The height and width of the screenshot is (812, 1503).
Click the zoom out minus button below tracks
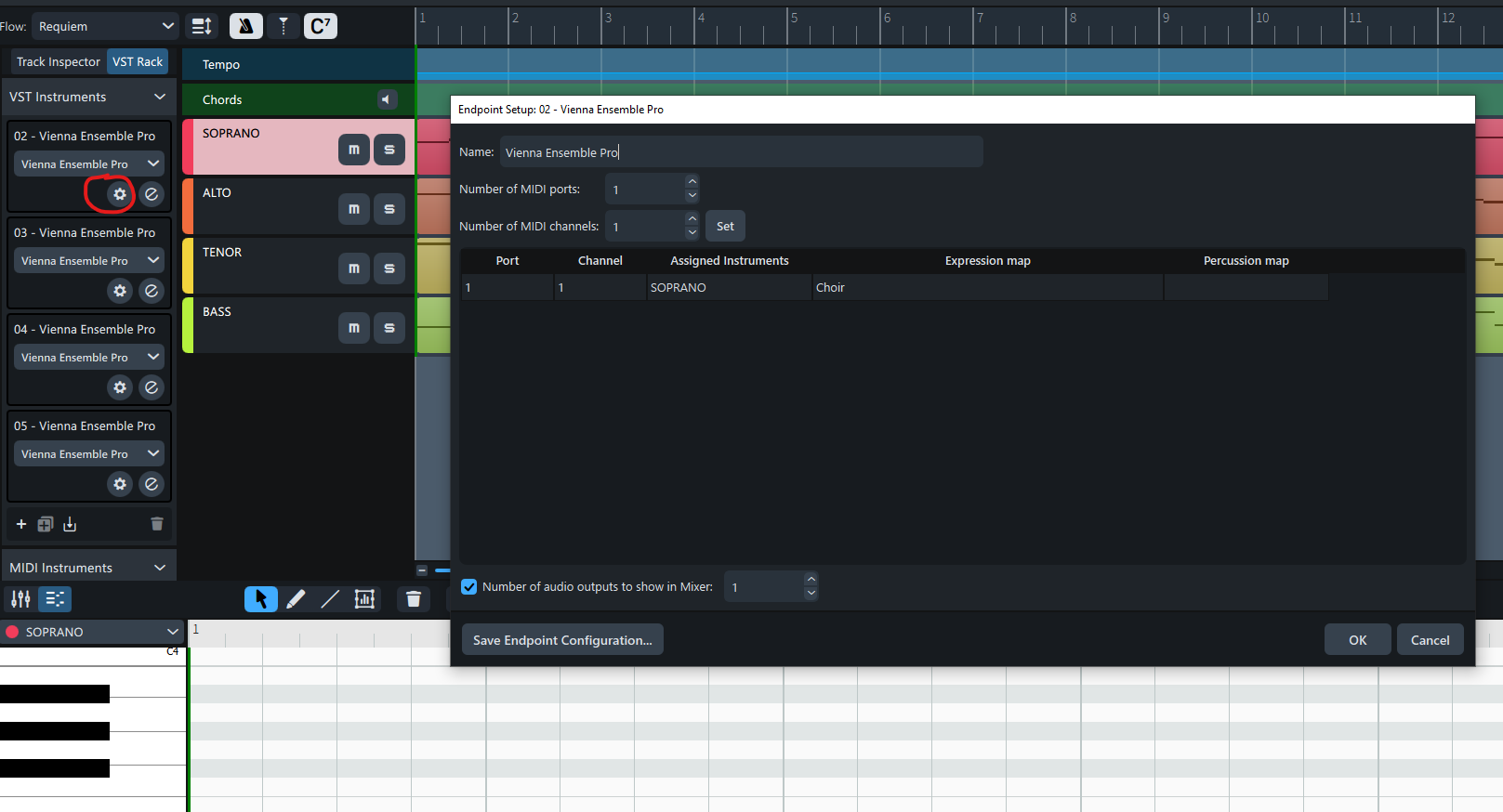point(422,570)
